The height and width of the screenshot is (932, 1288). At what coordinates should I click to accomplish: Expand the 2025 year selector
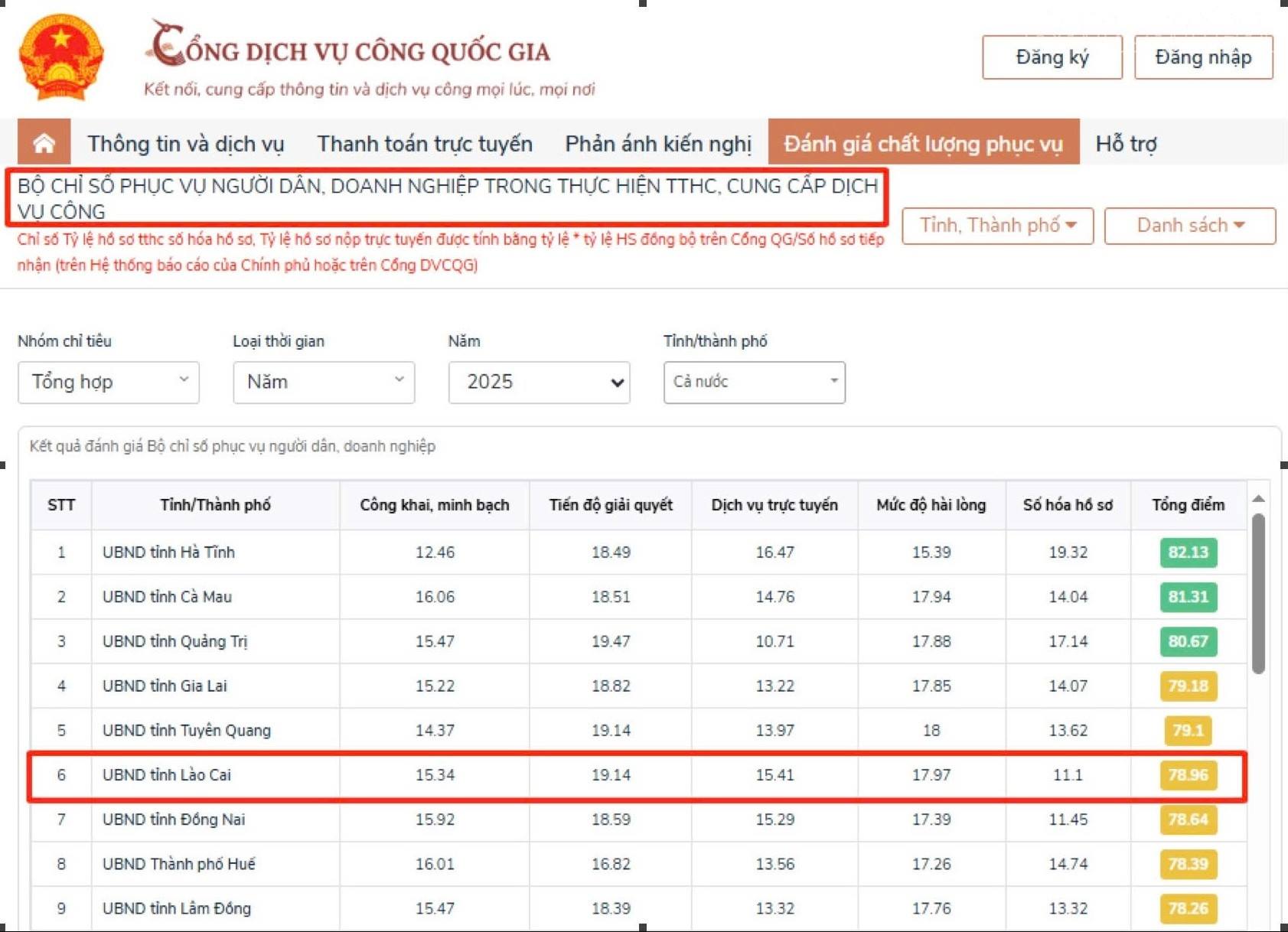[x=539, y=382]
